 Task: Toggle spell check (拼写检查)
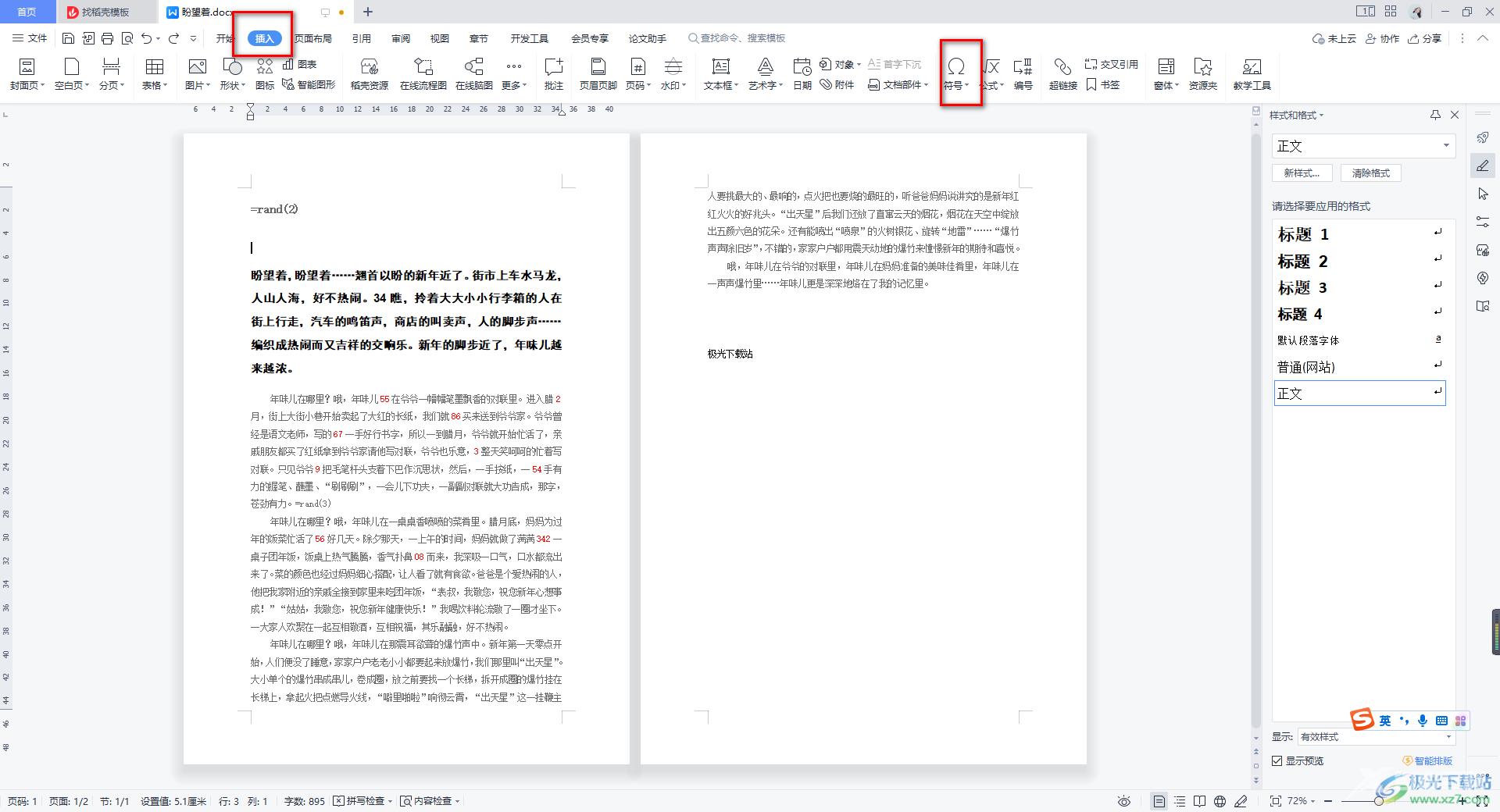362,801
